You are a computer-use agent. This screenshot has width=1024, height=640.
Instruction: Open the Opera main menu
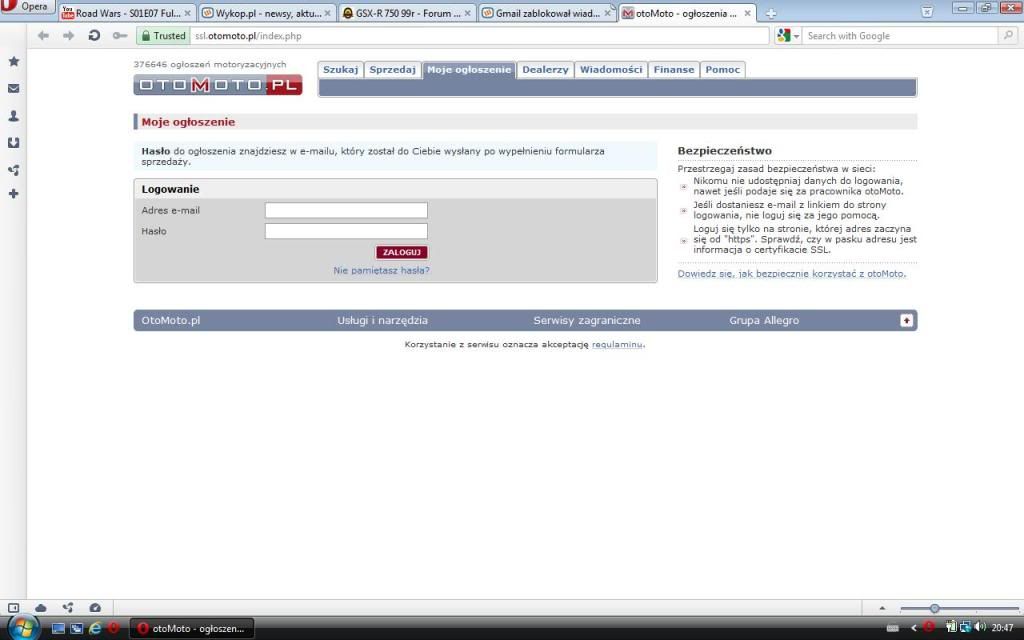coord(27,7)
